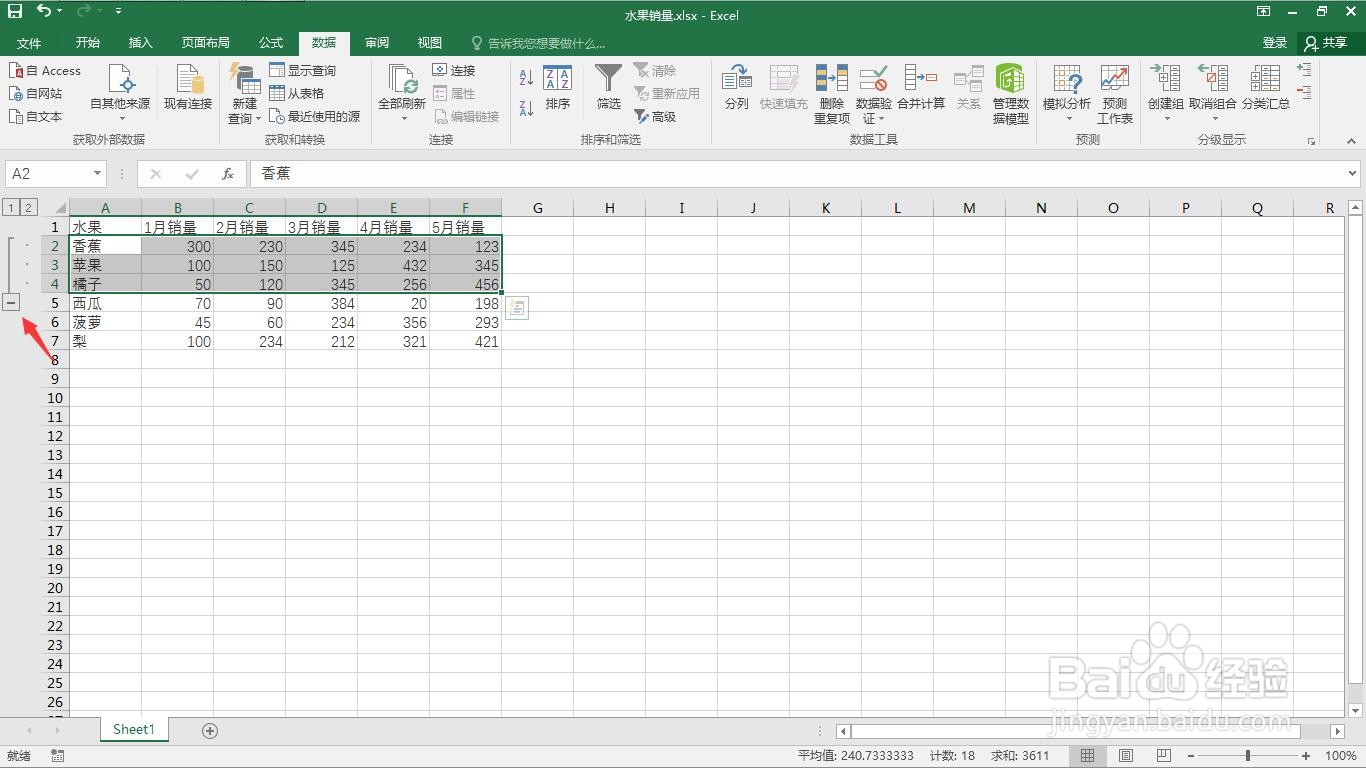Toggle Filter (筛选) funnel
Image resolution: width=1366 pixels, height=768 pixels.
pyautogui.click(x=609, y=88)
